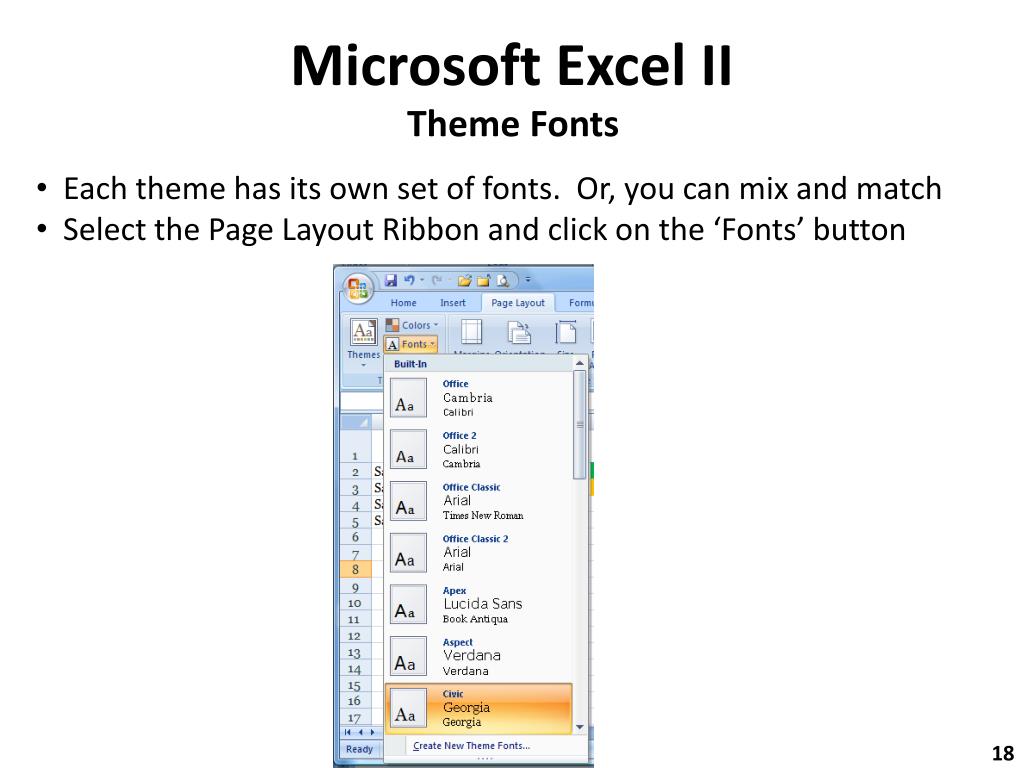
Task: Click the Print Preview magnifier icon
Action: pos(503,281)
